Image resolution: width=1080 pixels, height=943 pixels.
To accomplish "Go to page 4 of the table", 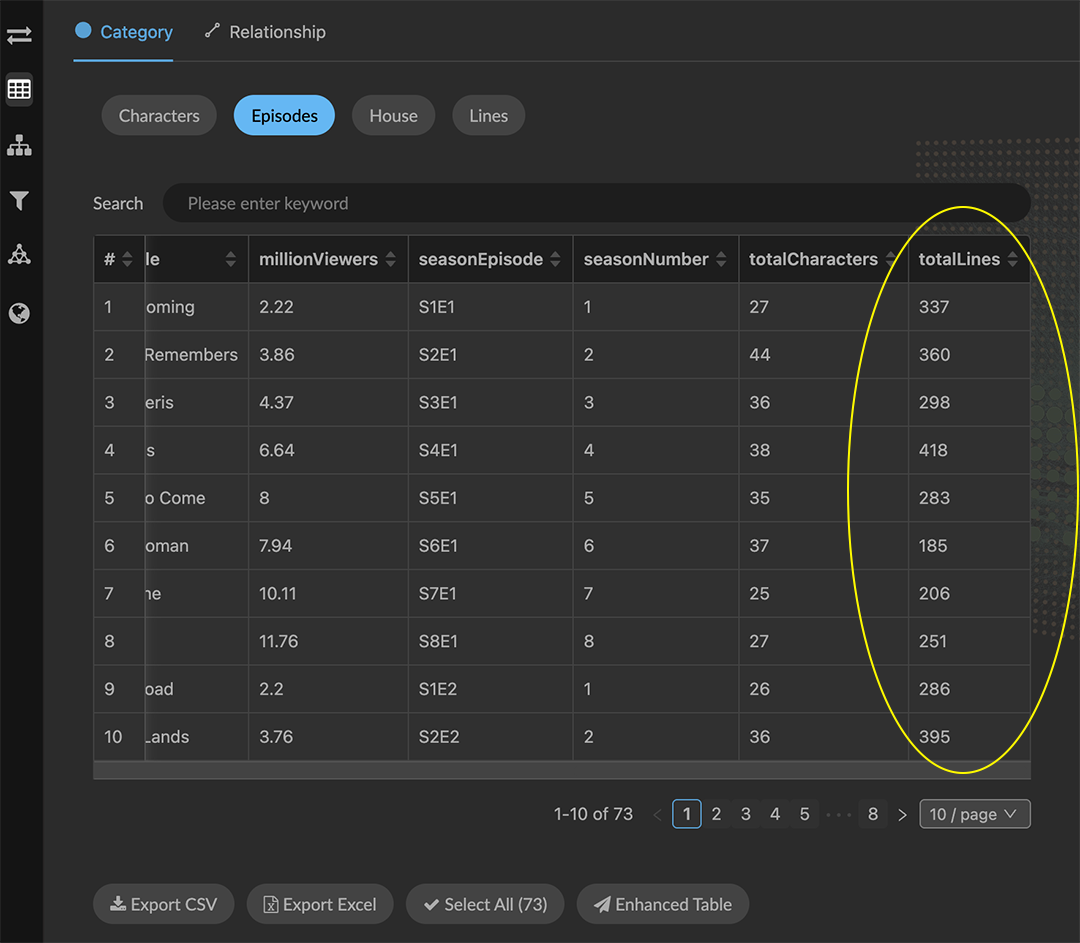I will (x=775, y=813).
